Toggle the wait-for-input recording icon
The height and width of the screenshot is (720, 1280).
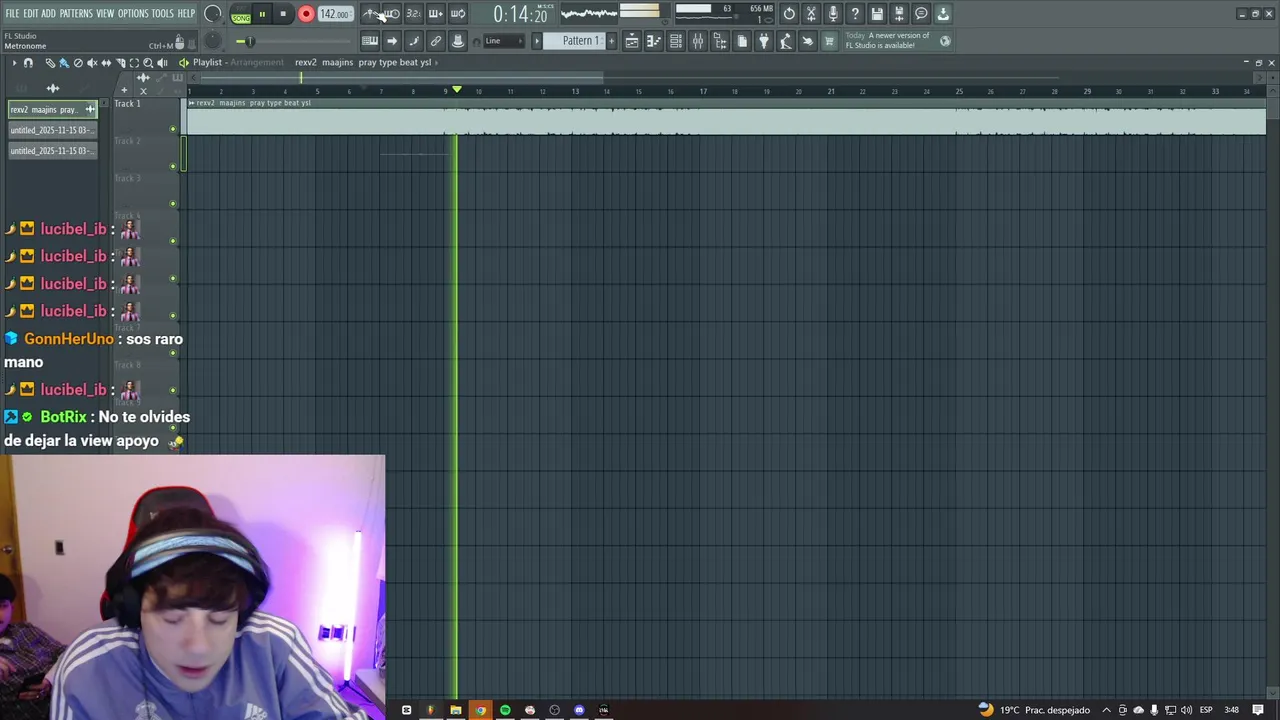392,14
